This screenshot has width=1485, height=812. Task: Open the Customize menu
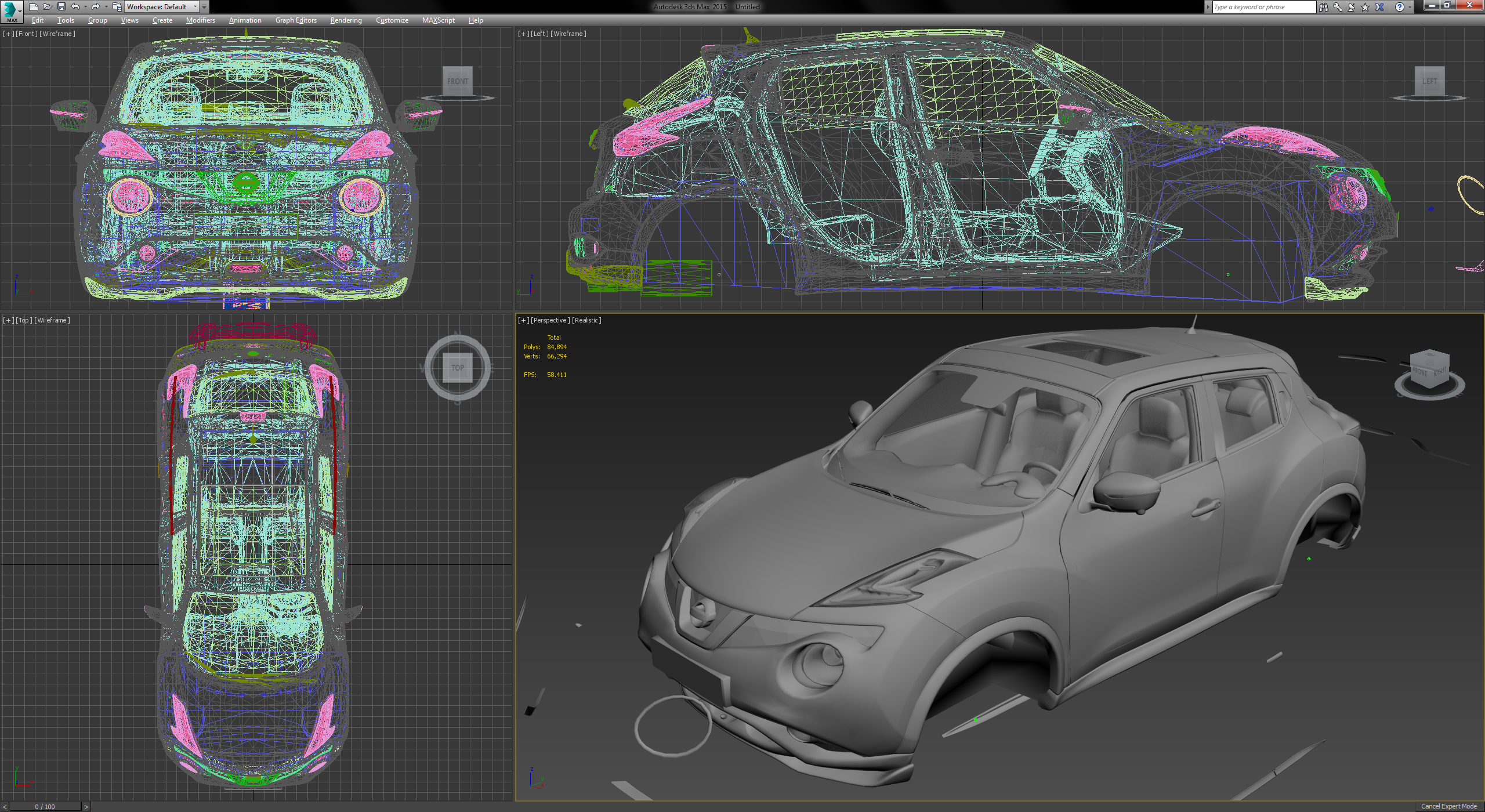[x=392, y=20]
